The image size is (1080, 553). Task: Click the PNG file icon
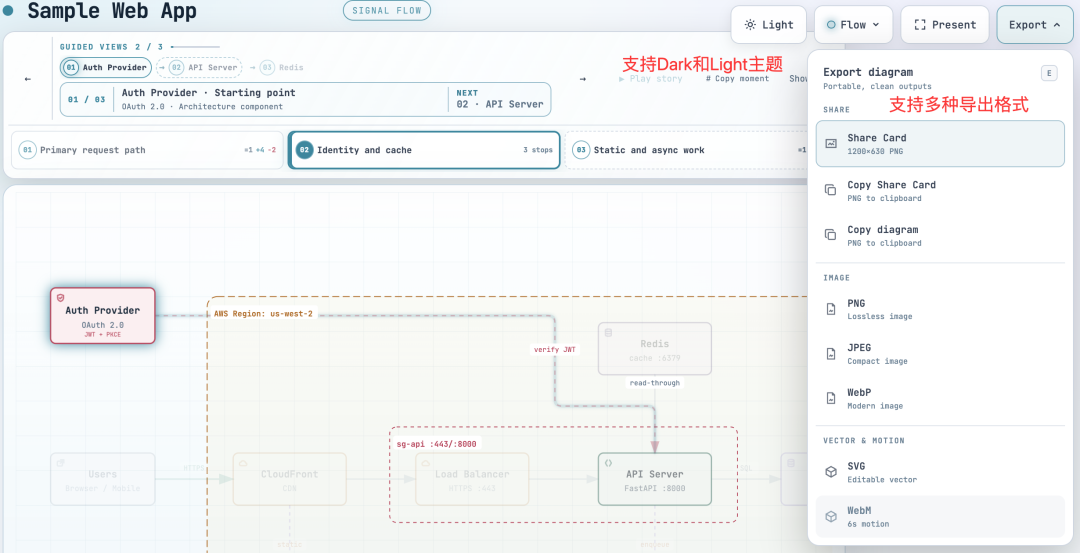pyautogui.click(x=831, y=309)
